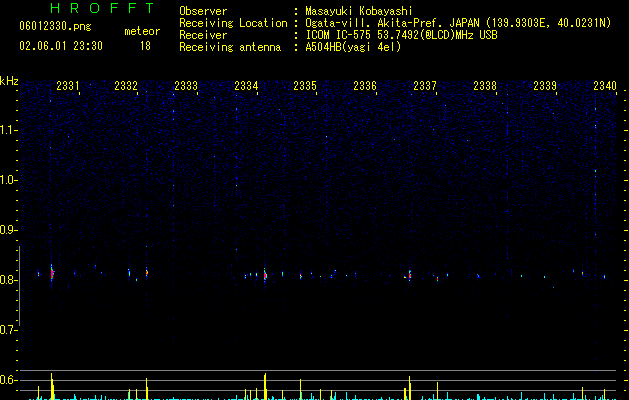Click the 1.0 kHz axis label
This screenshot has height=400, width=629.
point(9,180)
